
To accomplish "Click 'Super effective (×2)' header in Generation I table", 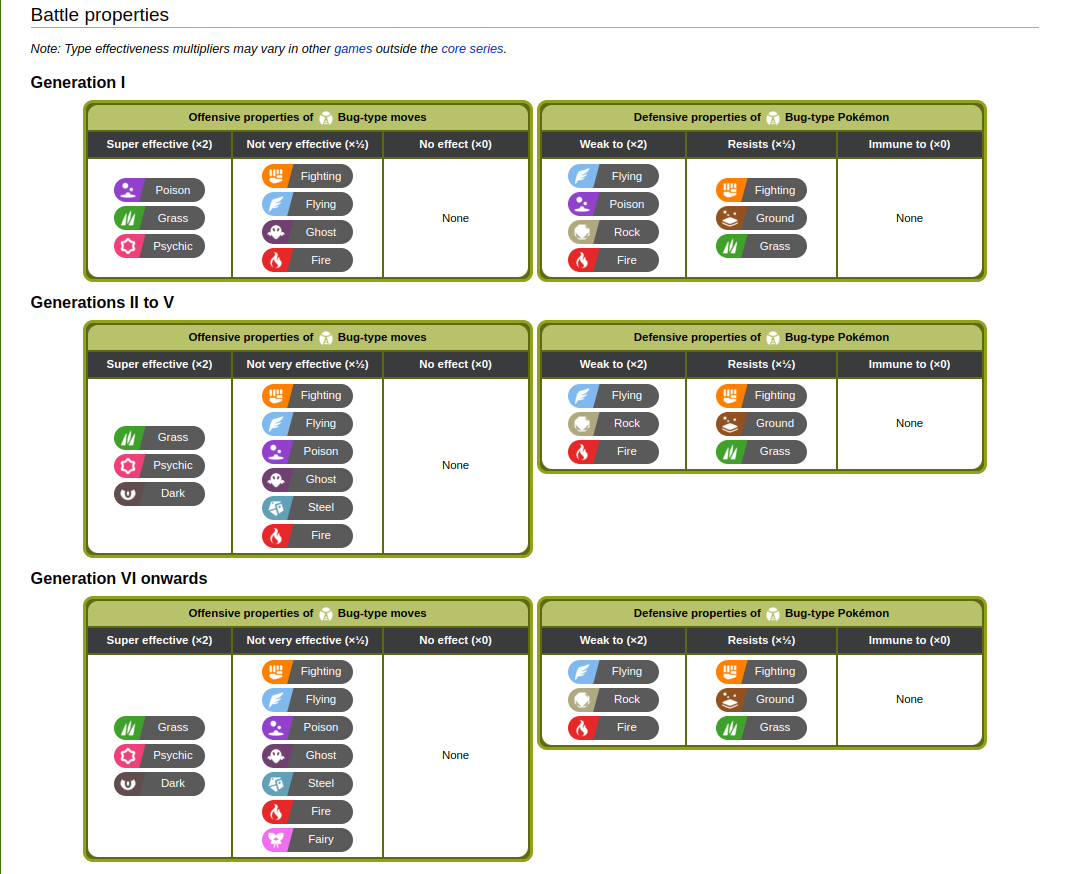I will tap(159, 144).
